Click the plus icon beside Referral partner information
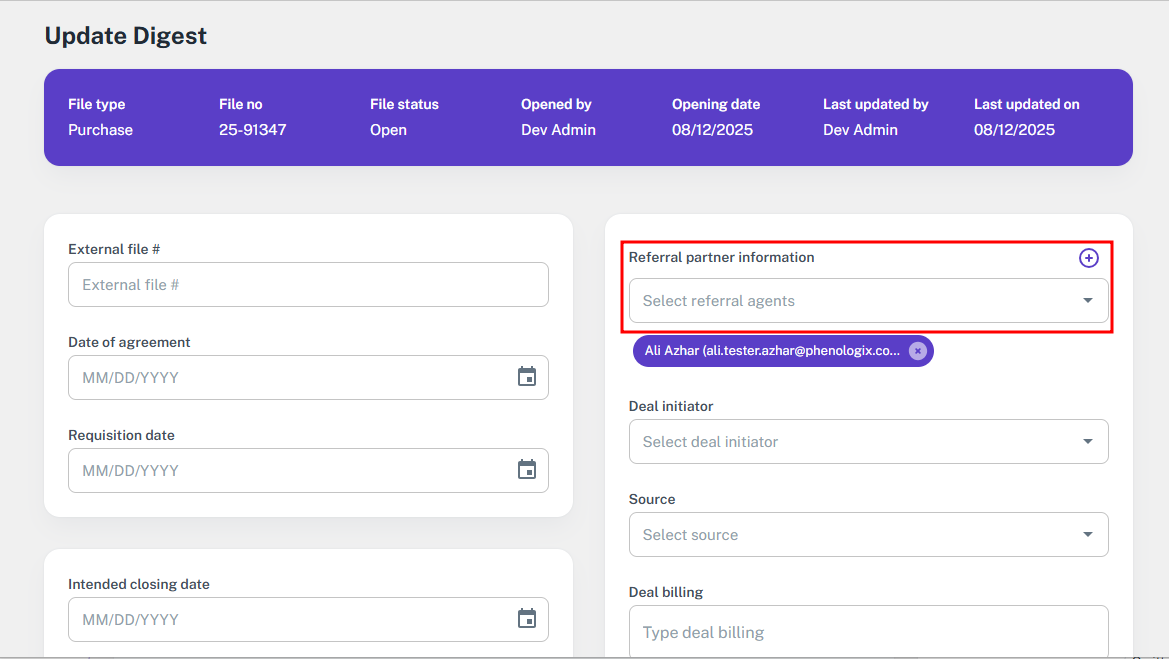The image size is (1169, 659). pyautogui.click(x=1088, y=258)
